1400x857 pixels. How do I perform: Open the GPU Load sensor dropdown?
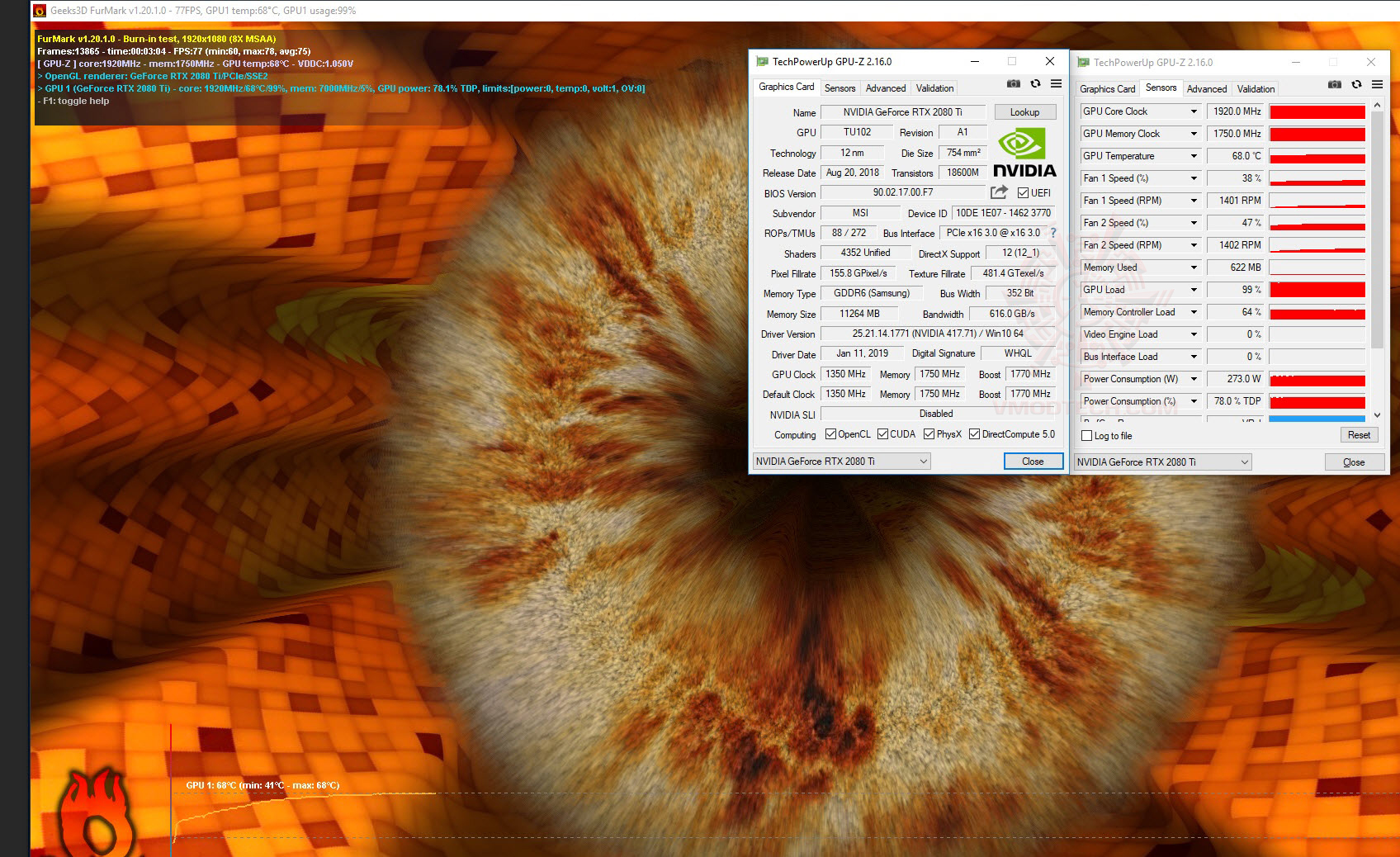point(1193,290)
